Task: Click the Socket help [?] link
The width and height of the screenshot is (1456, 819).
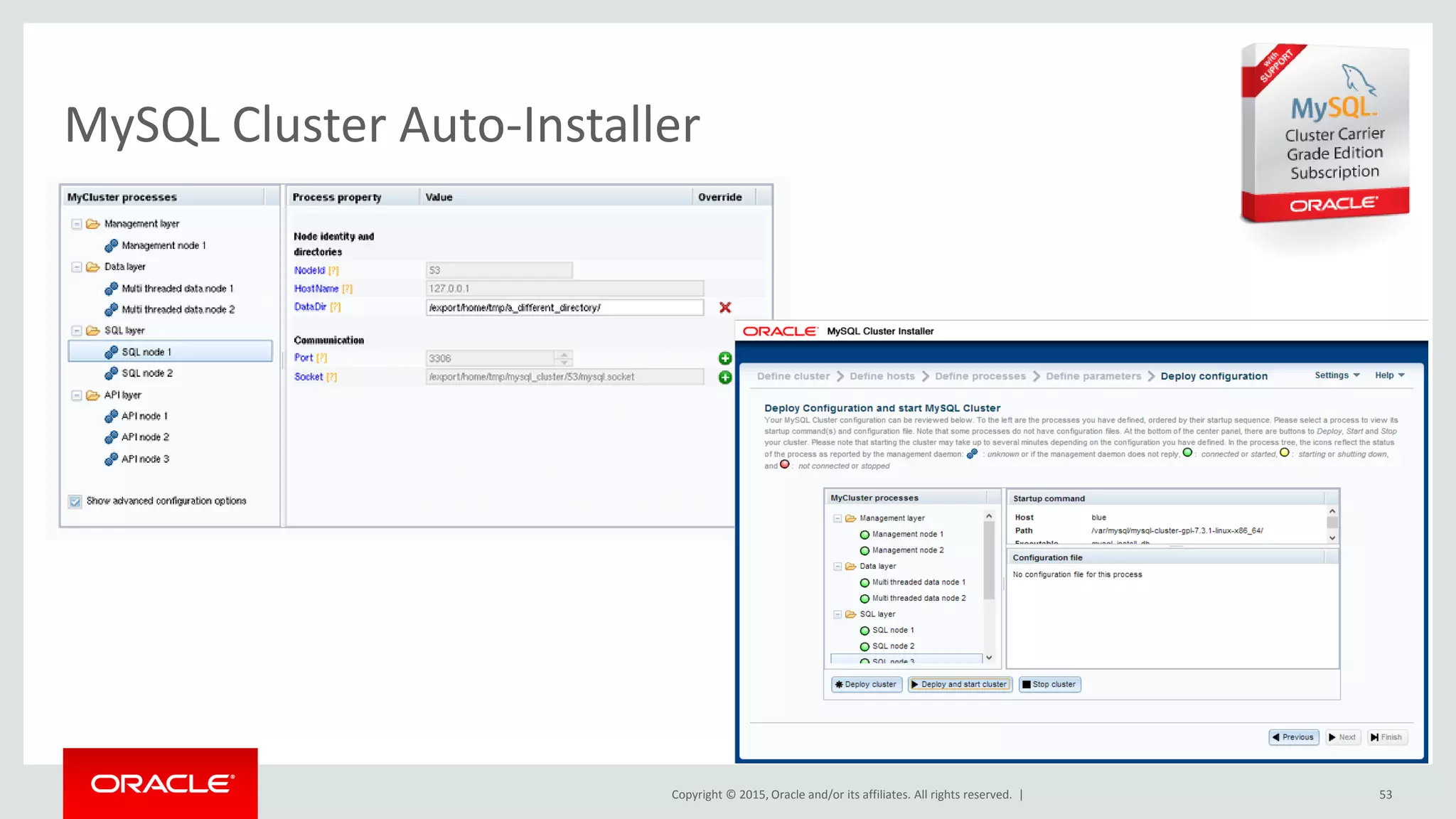Action: click(x=331, y=377)
